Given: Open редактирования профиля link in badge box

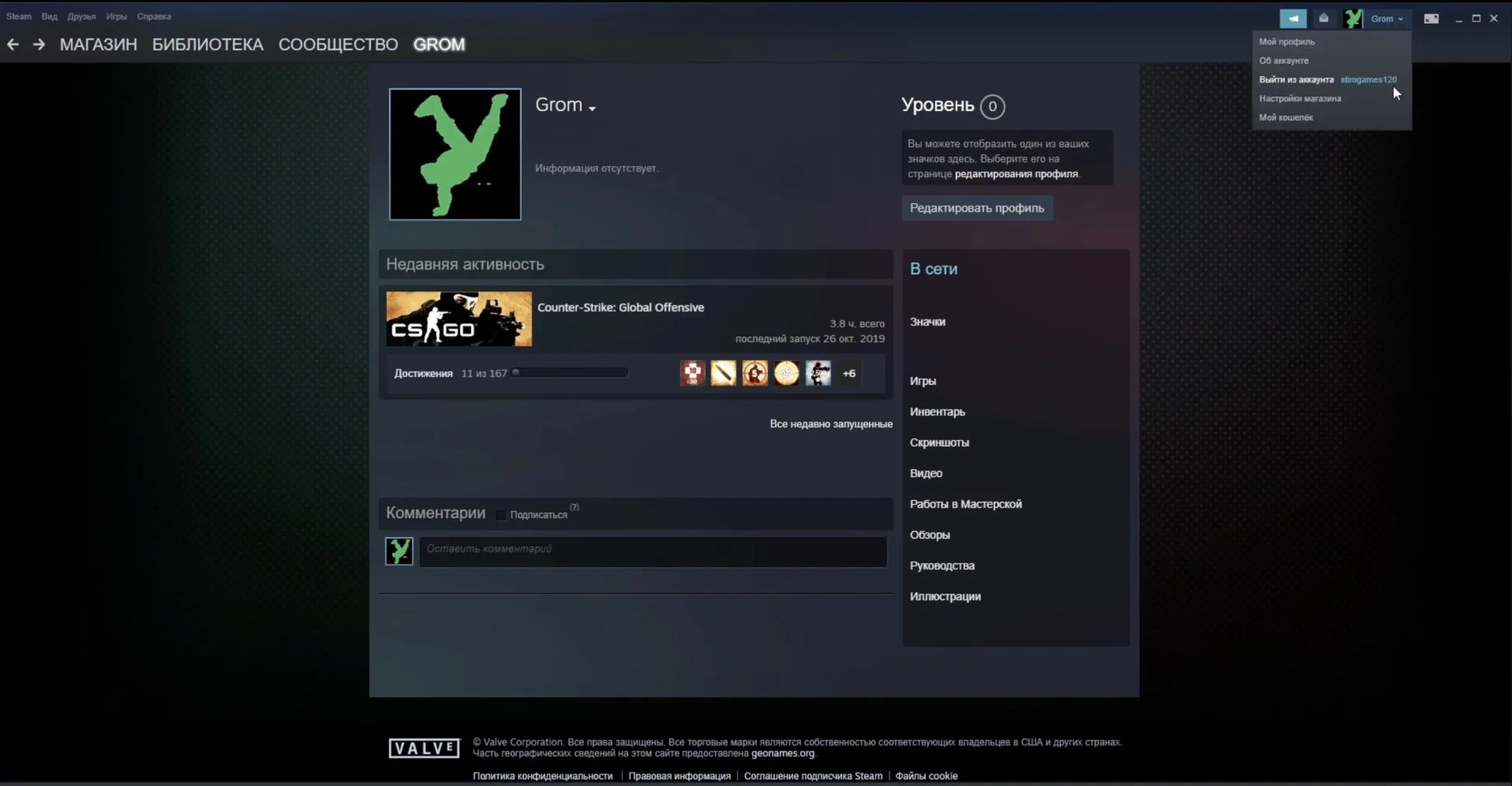Looking at the screenshot, I should click(x=1016, y=174).
